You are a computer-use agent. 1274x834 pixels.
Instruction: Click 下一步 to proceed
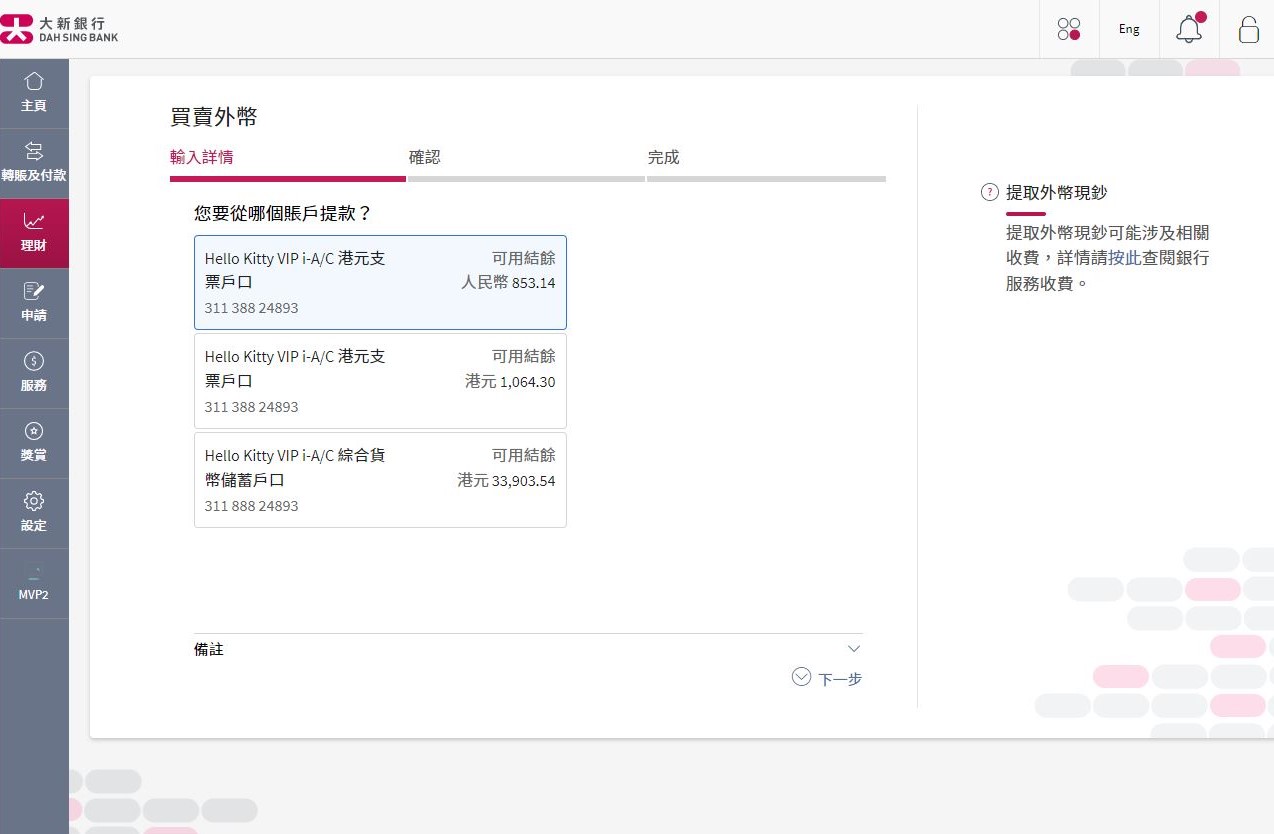point(828,678)
